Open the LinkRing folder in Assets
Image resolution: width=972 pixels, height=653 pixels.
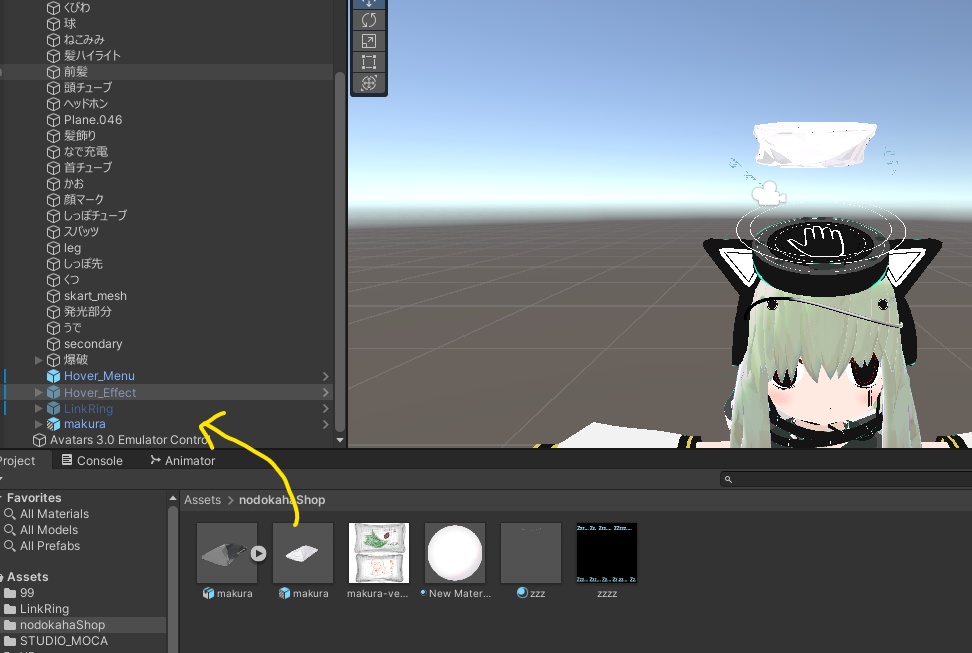[44, 609]
